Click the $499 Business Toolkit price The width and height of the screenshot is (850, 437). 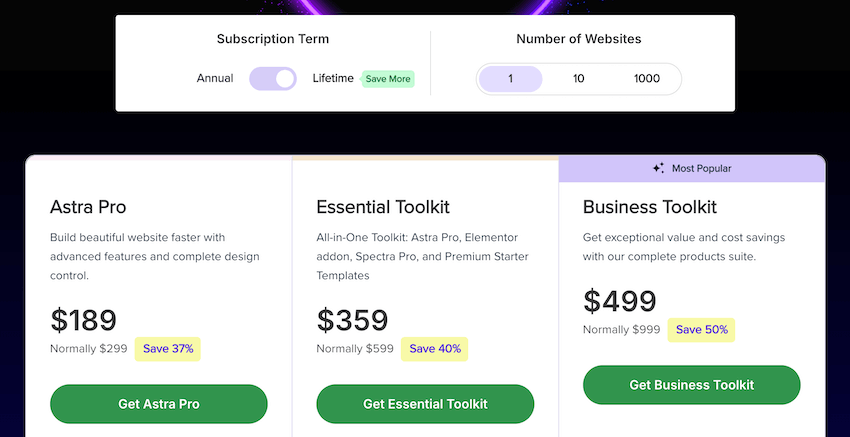[x=620, y=301]
